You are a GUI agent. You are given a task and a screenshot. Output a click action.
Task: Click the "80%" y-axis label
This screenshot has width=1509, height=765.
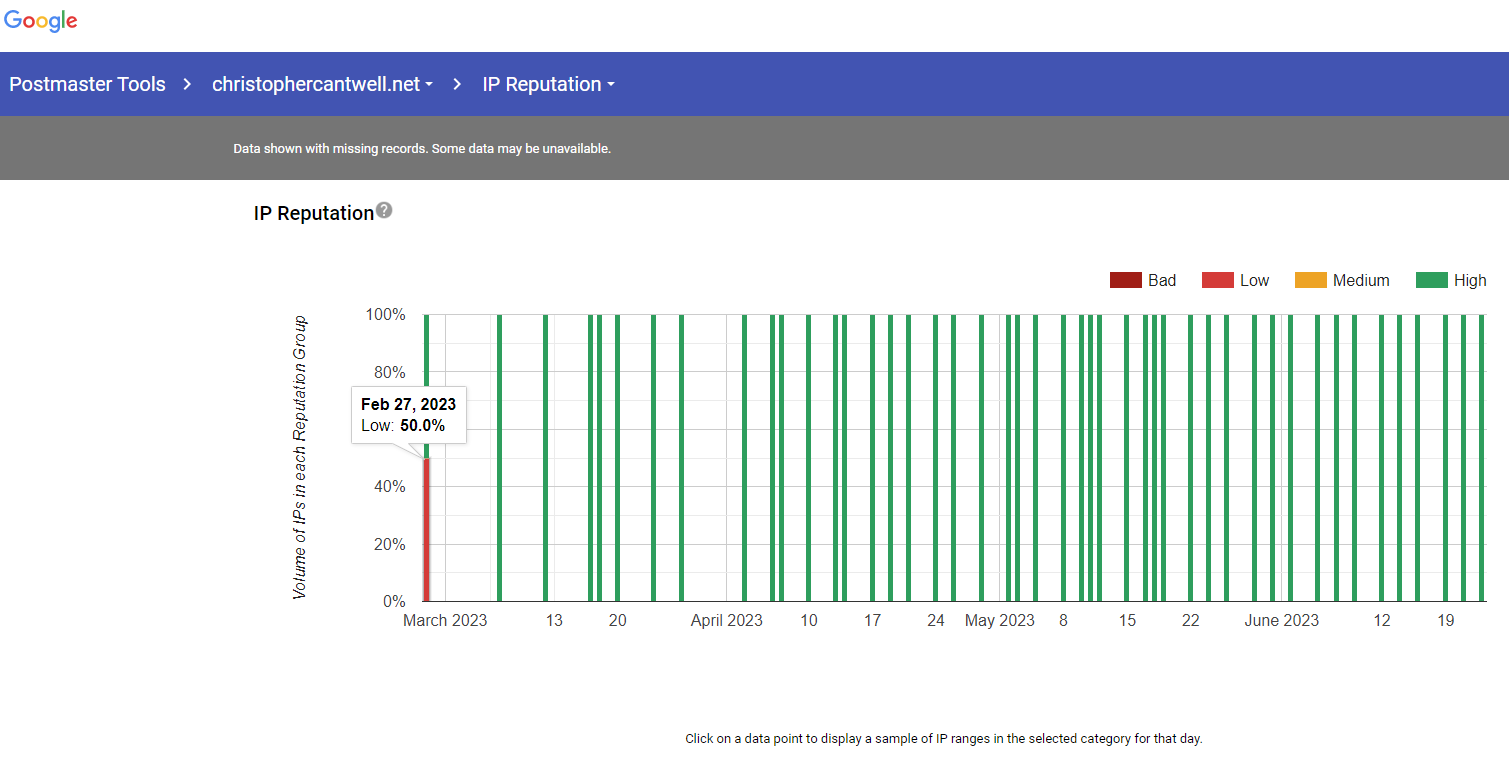pos(390,372)
